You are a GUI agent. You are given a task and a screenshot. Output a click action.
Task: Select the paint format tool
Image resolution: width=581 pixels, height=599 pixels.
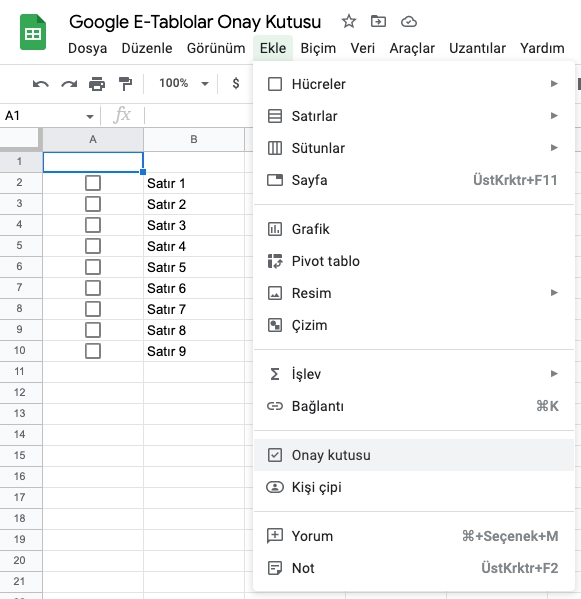click(x=125, y=84)
